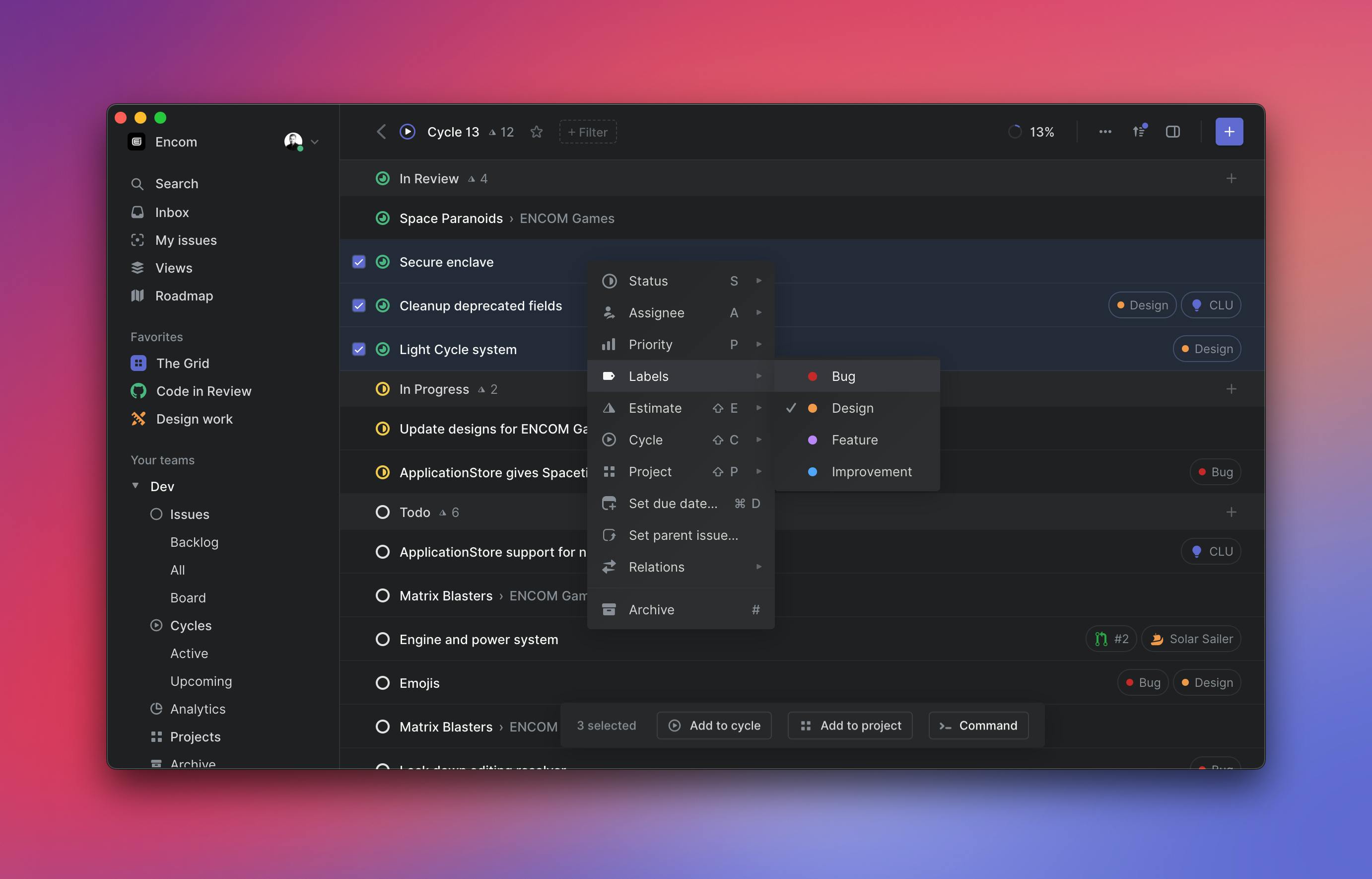Apply the Bug label from submenu
Viewport: 1372px width, 879px height.
tap(857, 376)
